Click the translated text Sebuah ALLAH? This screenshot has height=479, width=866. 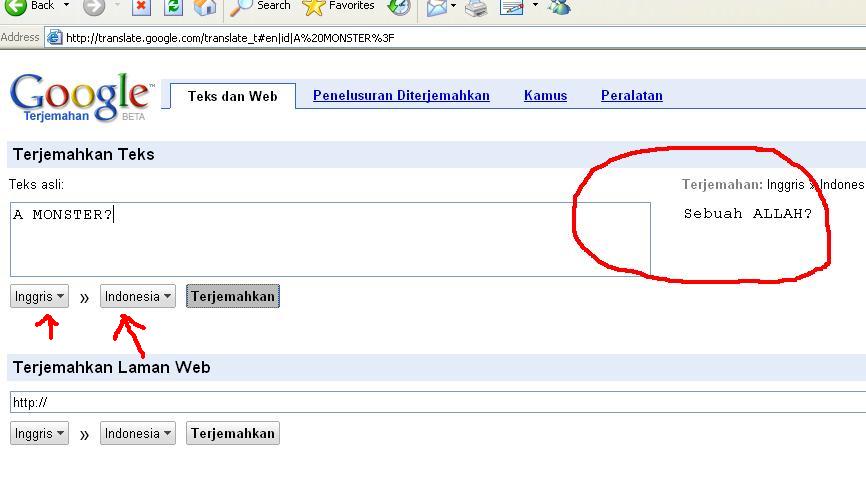[x=748, y=214]
